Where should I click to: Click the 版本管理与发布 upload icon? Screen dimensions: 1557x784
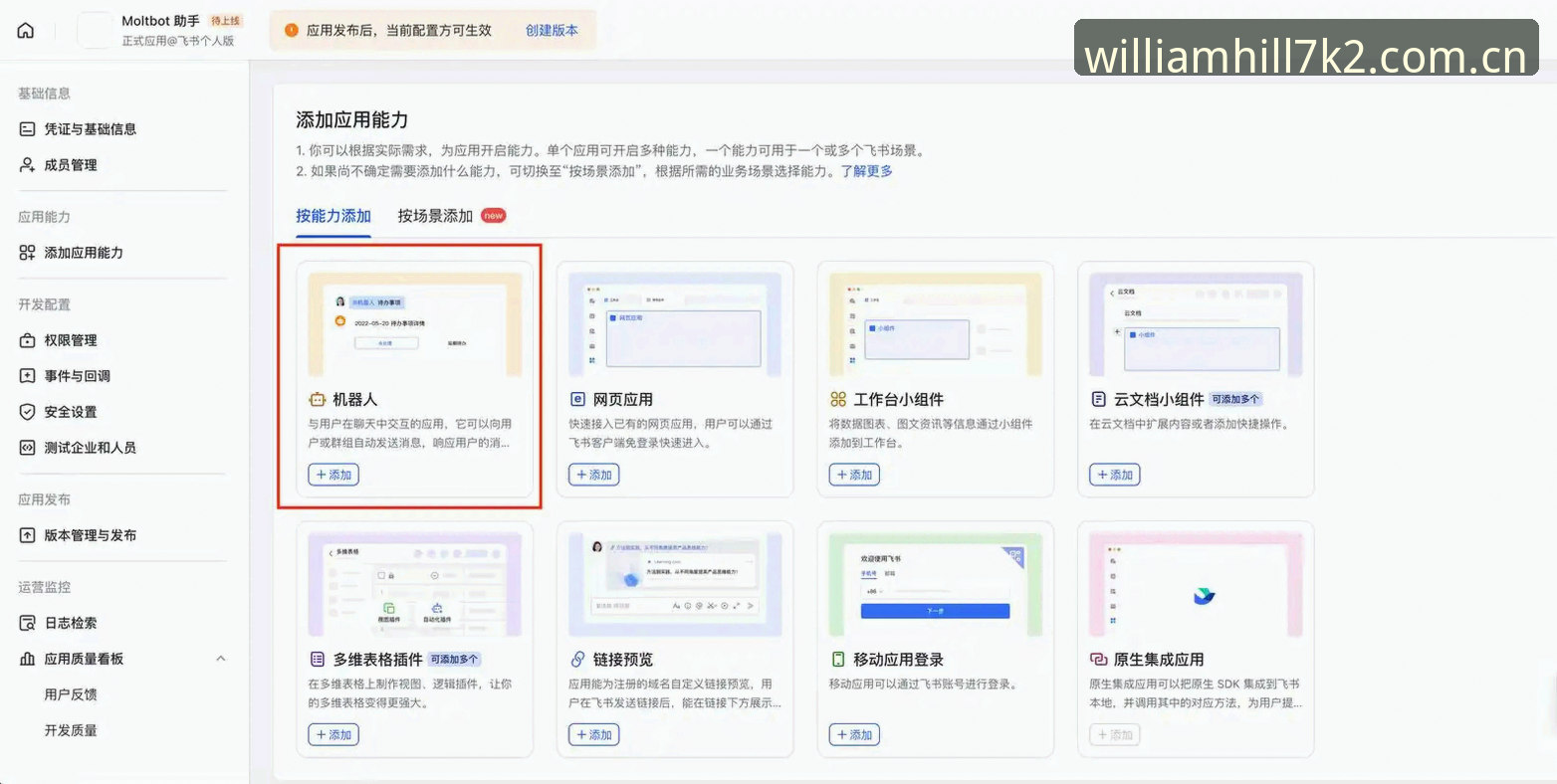(28, 535)
